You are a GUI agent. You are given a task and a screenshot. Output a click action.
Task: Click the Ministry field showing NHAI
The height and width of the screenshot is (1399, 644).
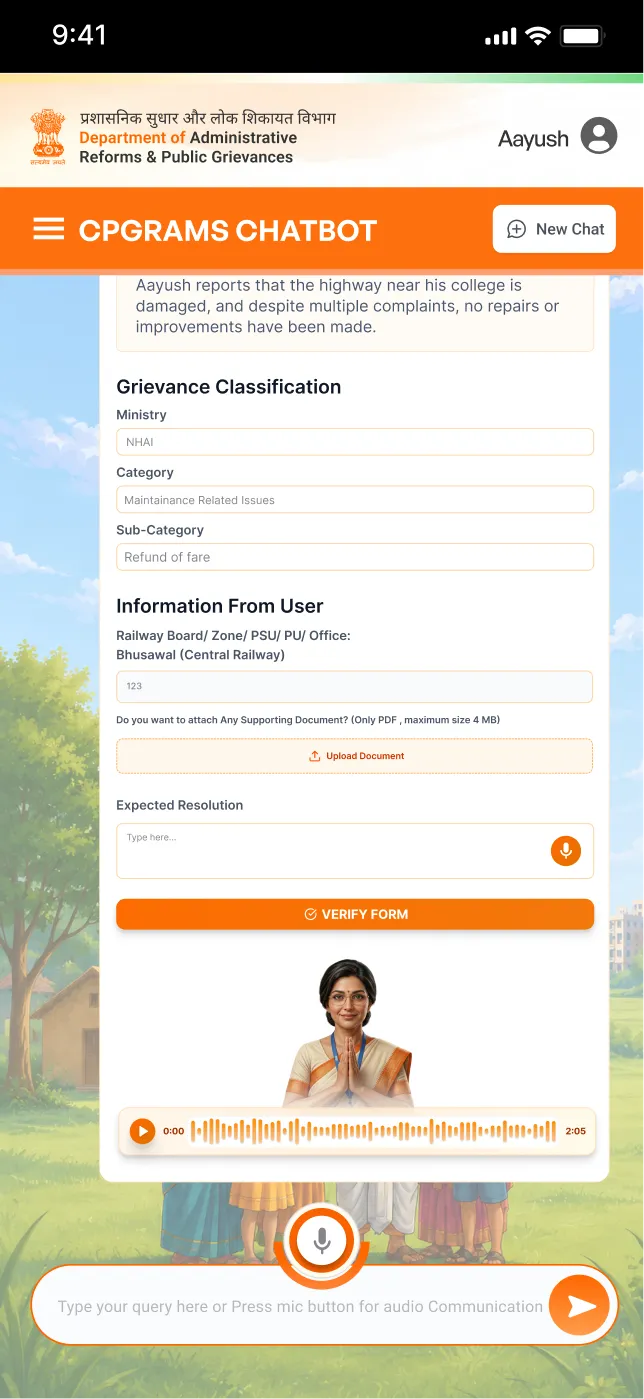point(355,442)
